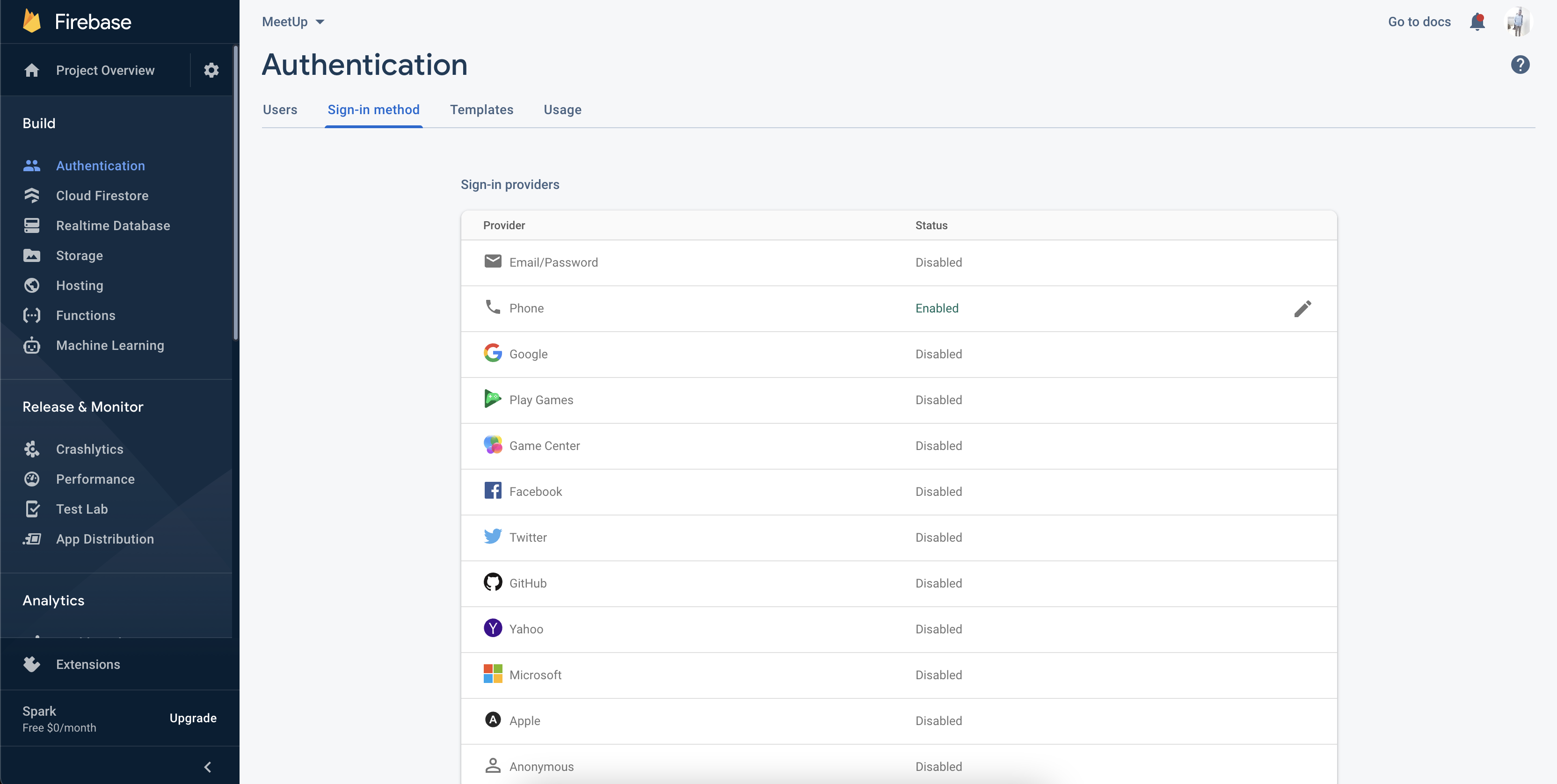
Task: Click the Go to docs link
Action: (x=1419, y=22)
